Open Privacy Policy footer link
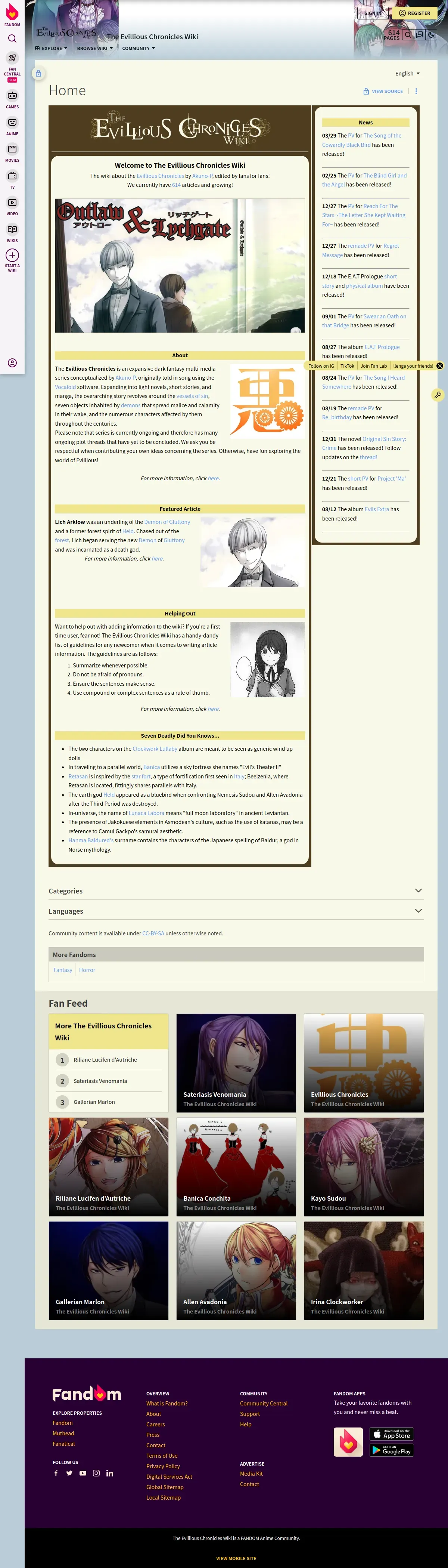Viewport: 448px width, 1568px height. point(163,1466)
